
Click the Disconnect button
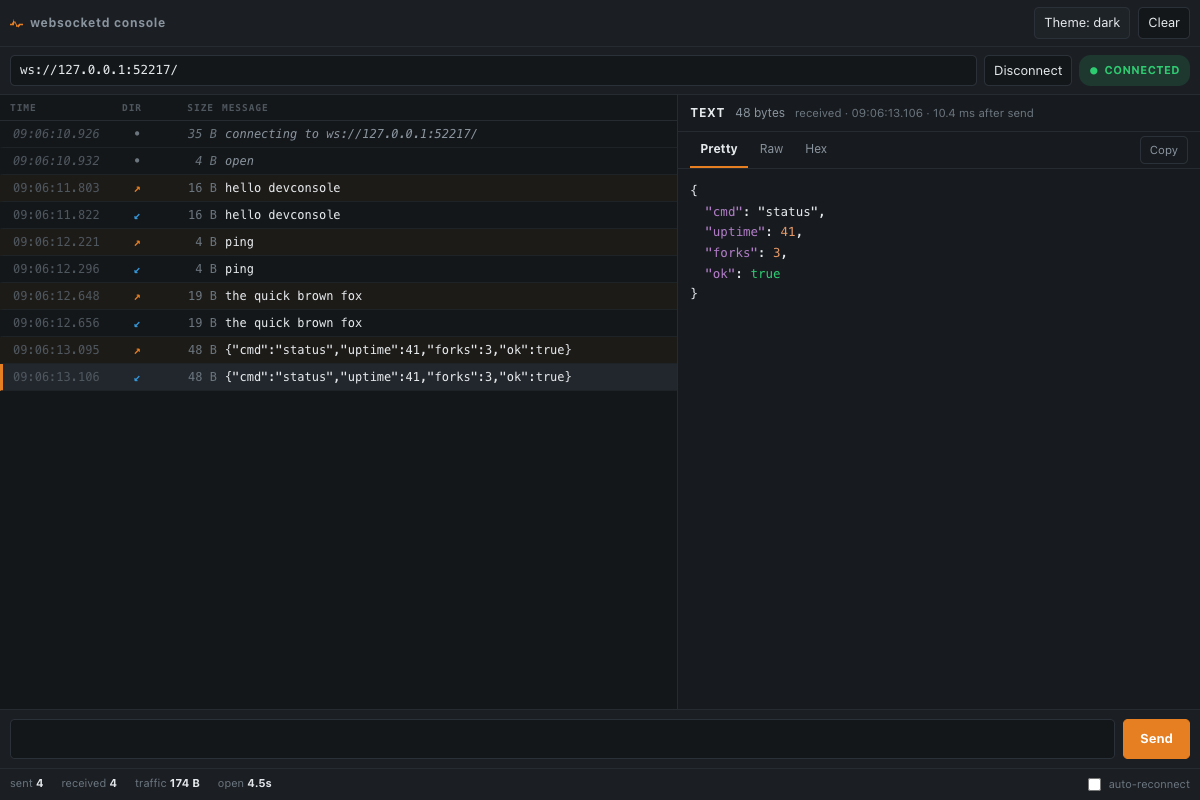[x=1028, y=70]
